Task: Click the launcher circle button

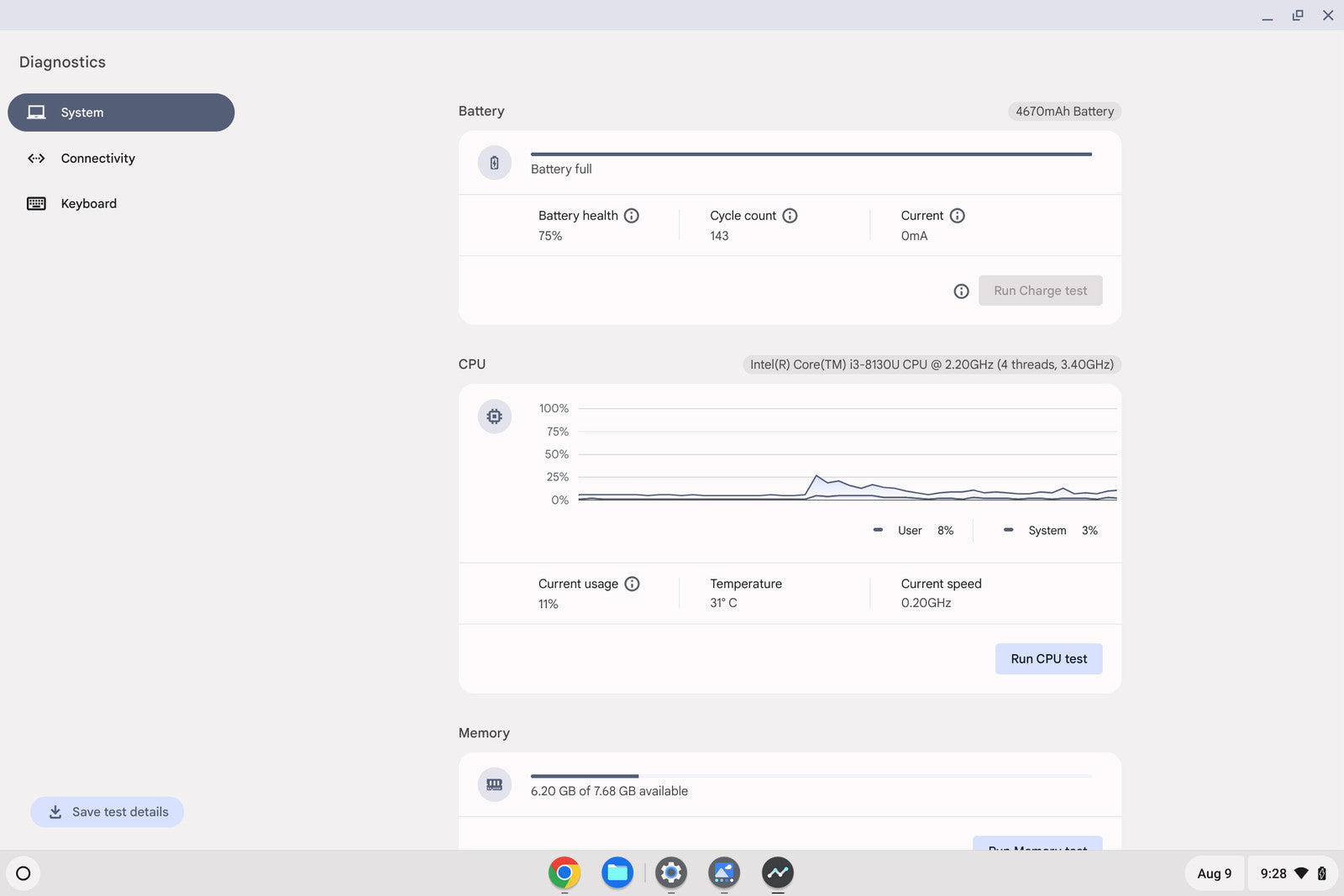Action: pyautogui.click(x=24, y=873)
